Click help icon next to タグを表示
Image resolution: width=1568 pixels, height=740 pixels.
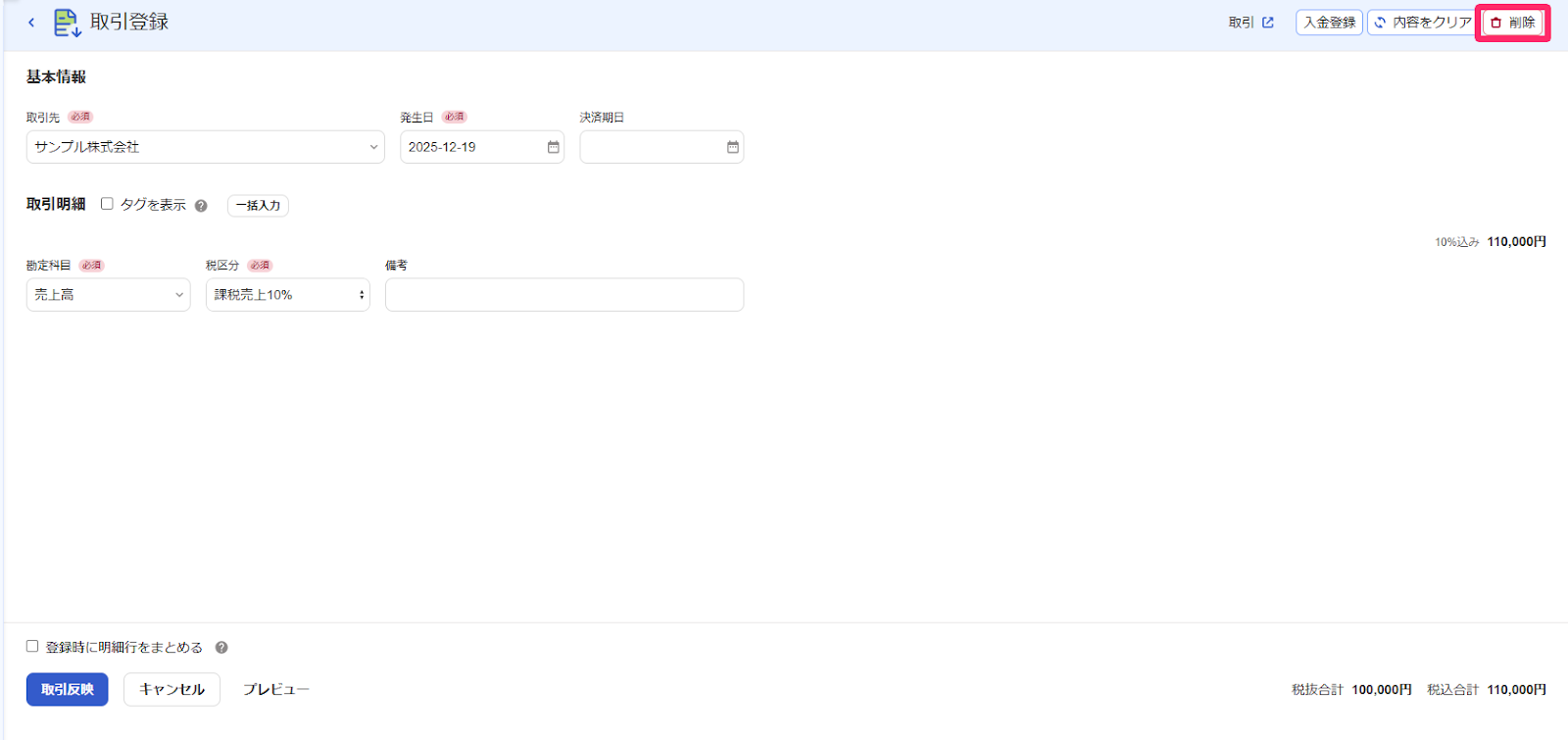click(x=201, y=206)
